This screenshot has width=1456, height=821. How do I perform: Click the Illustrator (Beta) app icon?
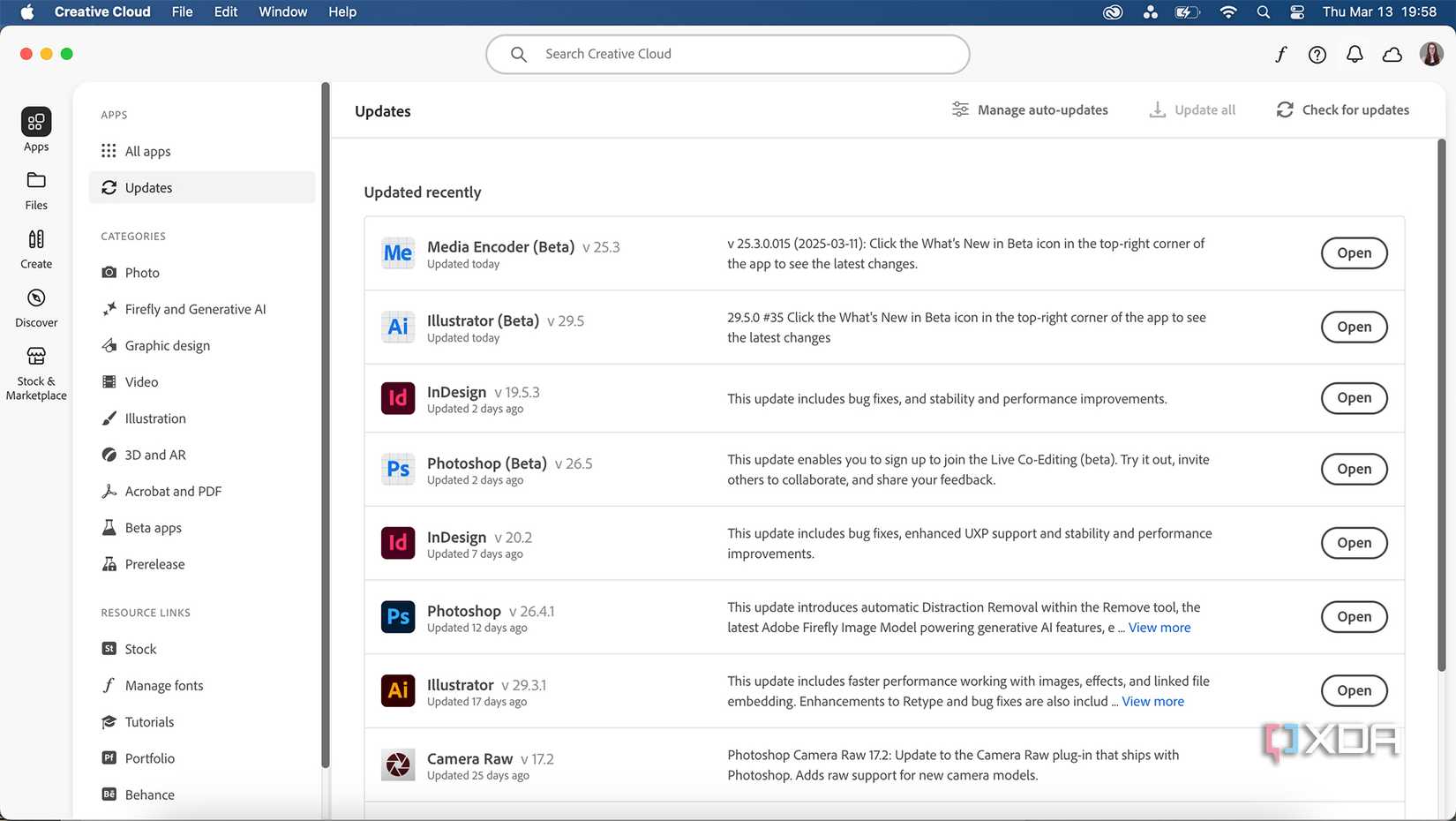click(398, 327)
